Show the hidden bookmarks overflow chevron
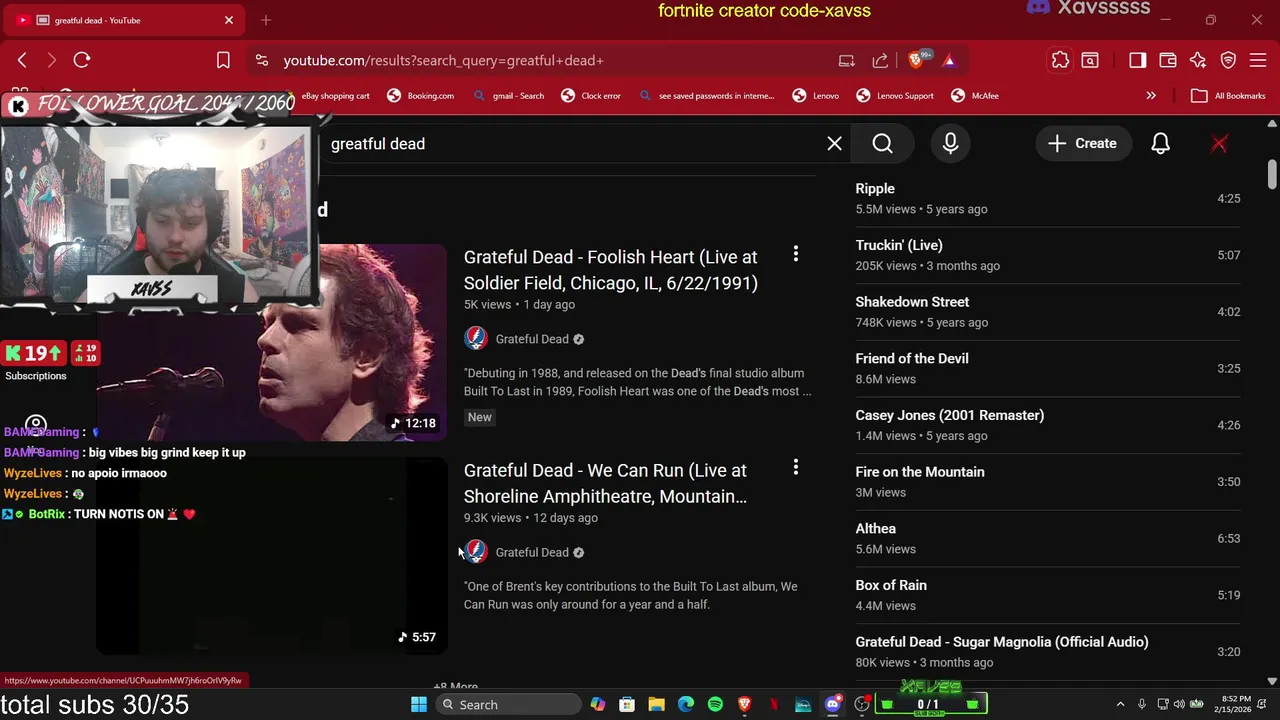Screen dimensions: 1280x720 click(x=1151, y=96)
